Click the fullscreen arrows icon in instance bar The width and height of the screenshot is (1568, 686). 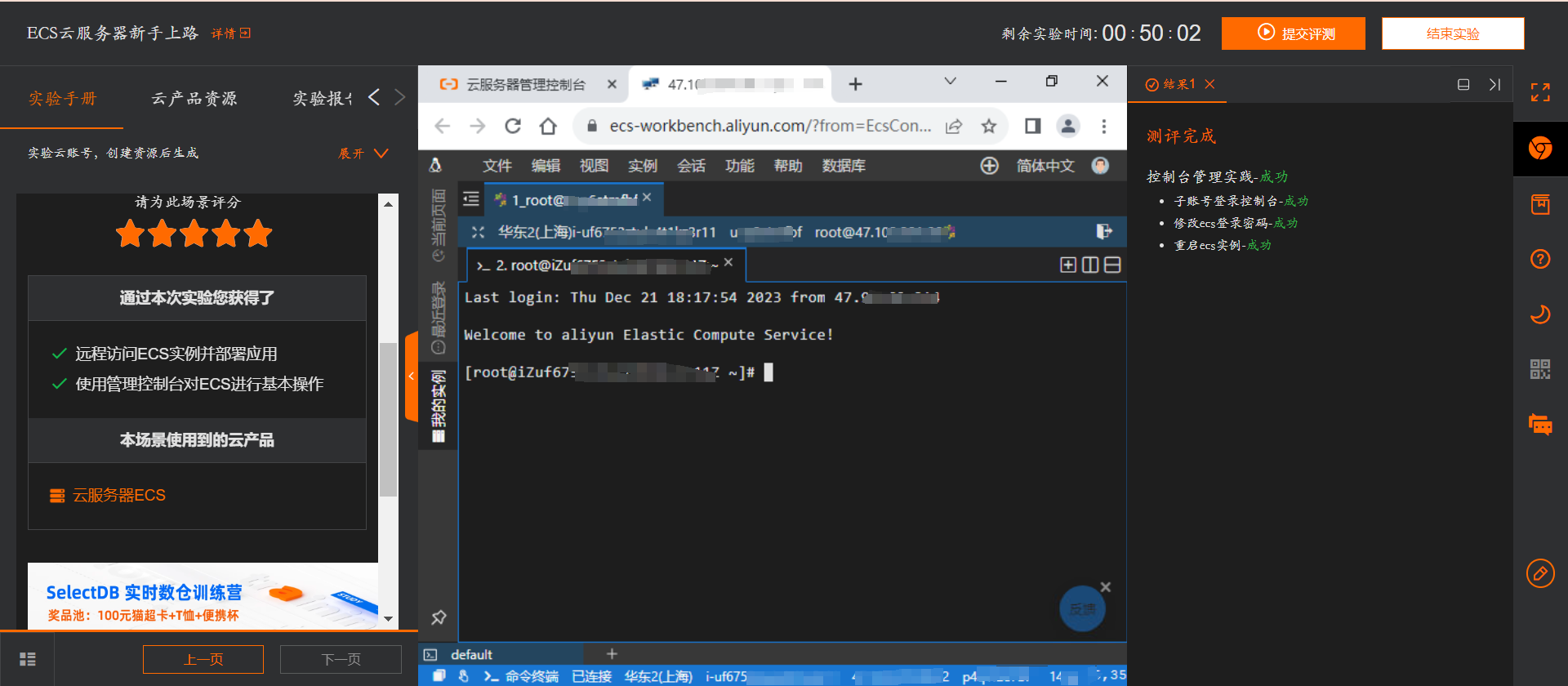click(x=479, y=233)
